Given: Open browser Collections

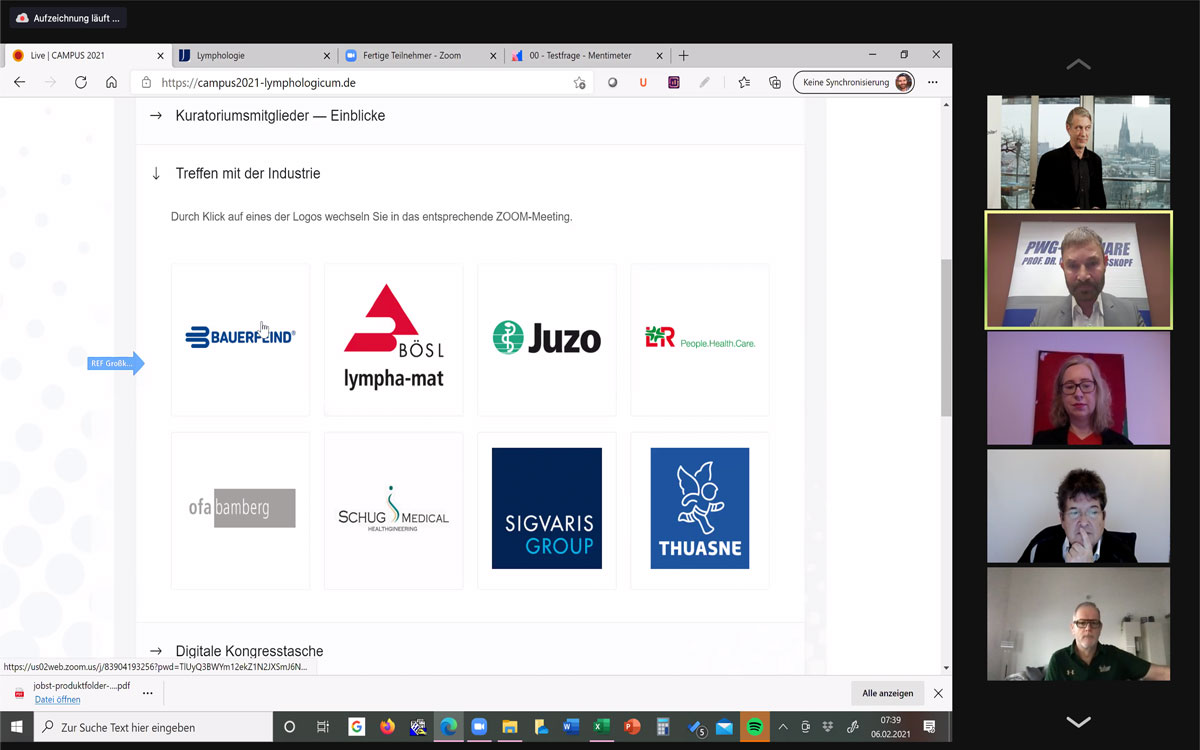Looking at the screenshot, I should 774,82.
